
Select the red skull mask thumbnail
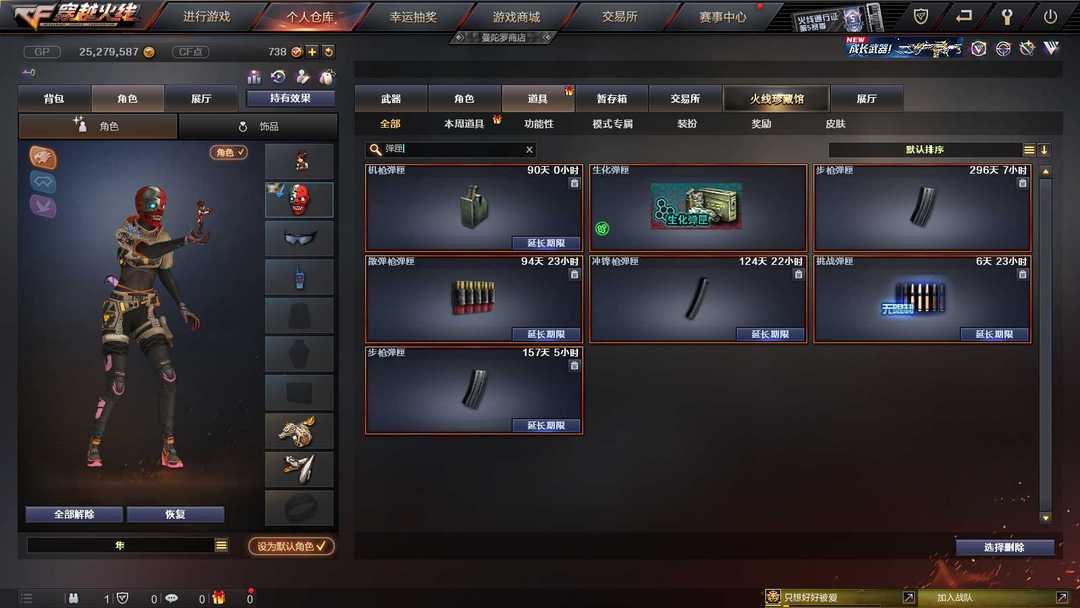[x=300, y=200]
